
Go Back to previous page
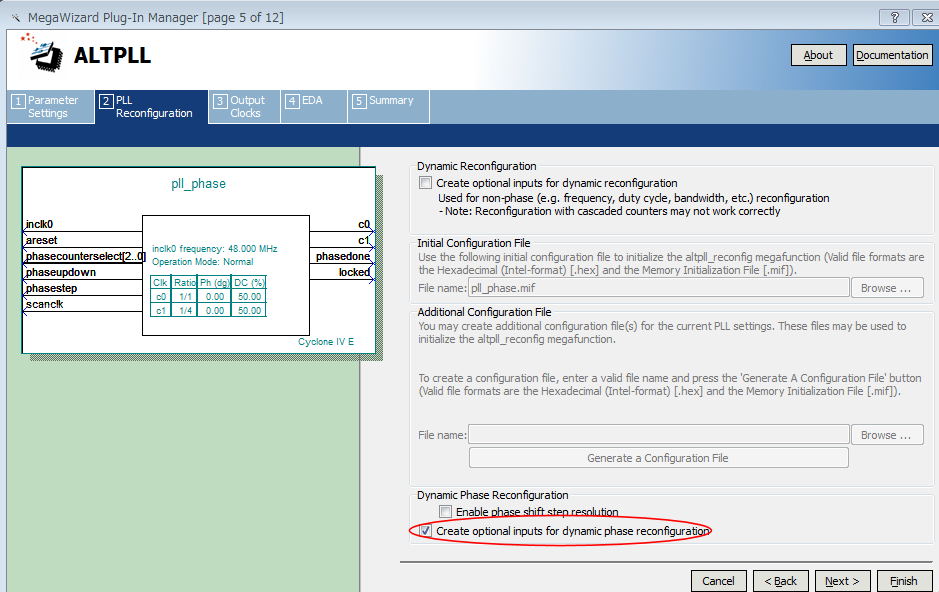pos(781,581)
